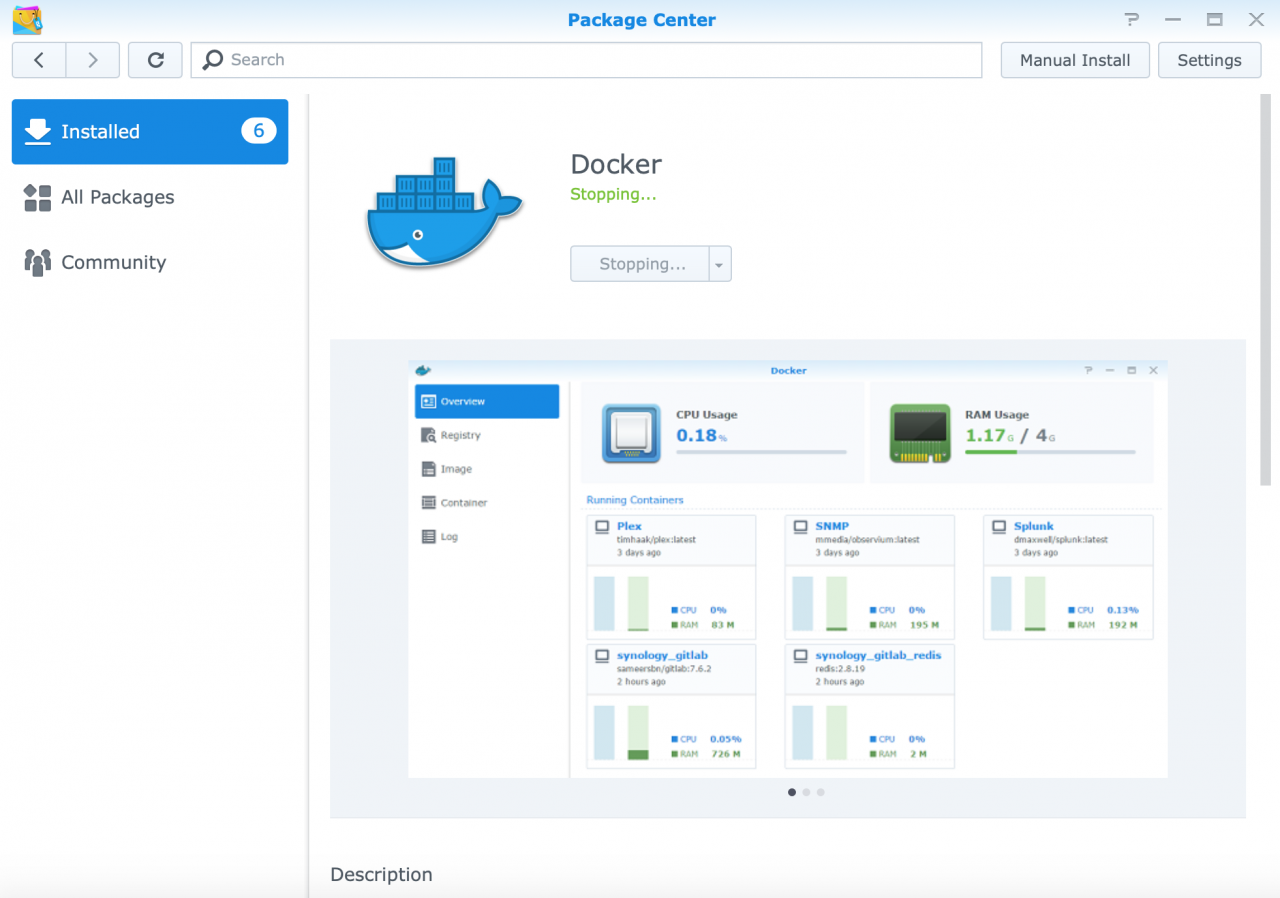This screenshot has width=1280, height=898.
Task: Maximize the Package Center window
Action: 1214,20
